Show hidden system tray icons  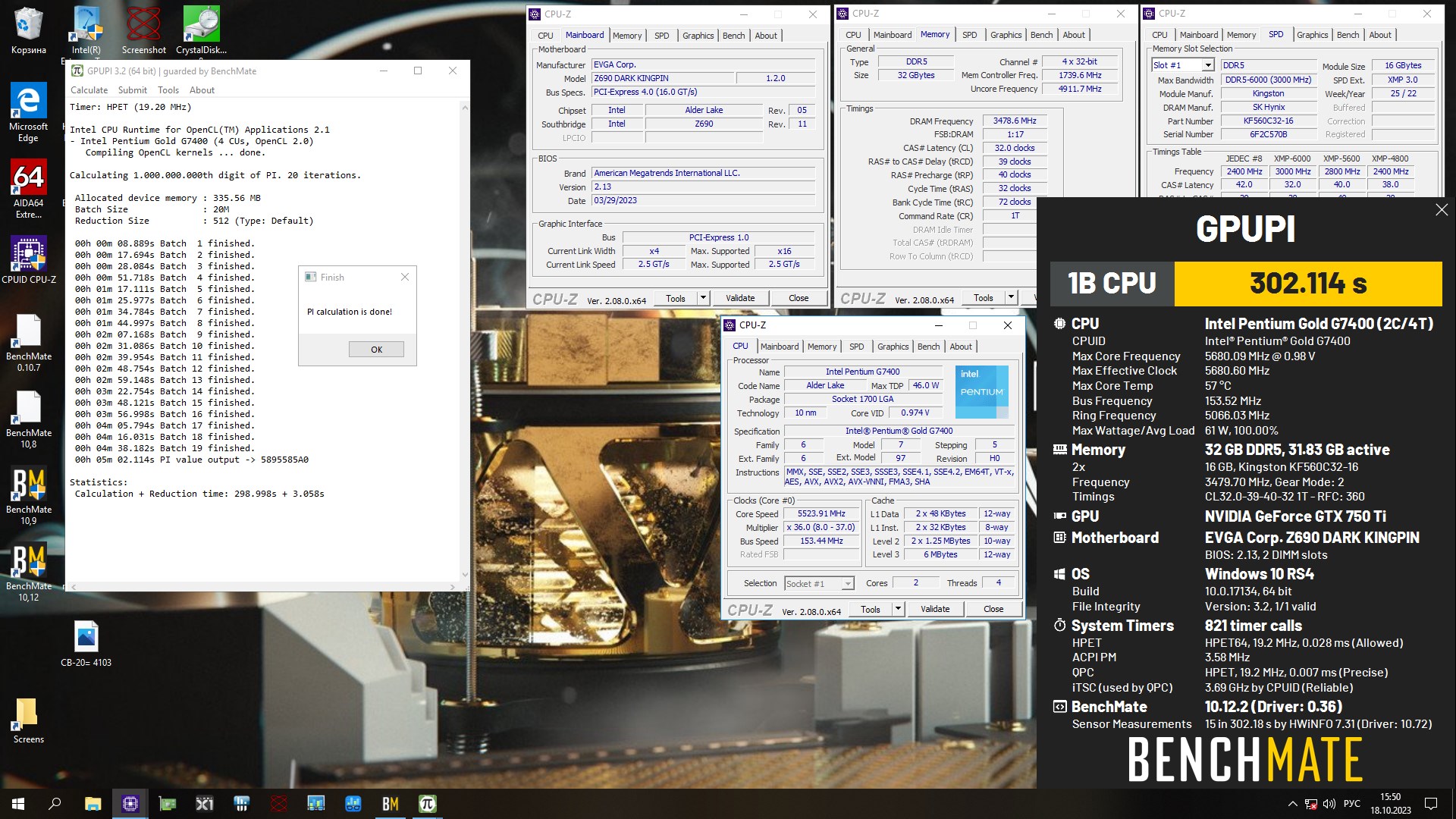tap(1292, 804)
